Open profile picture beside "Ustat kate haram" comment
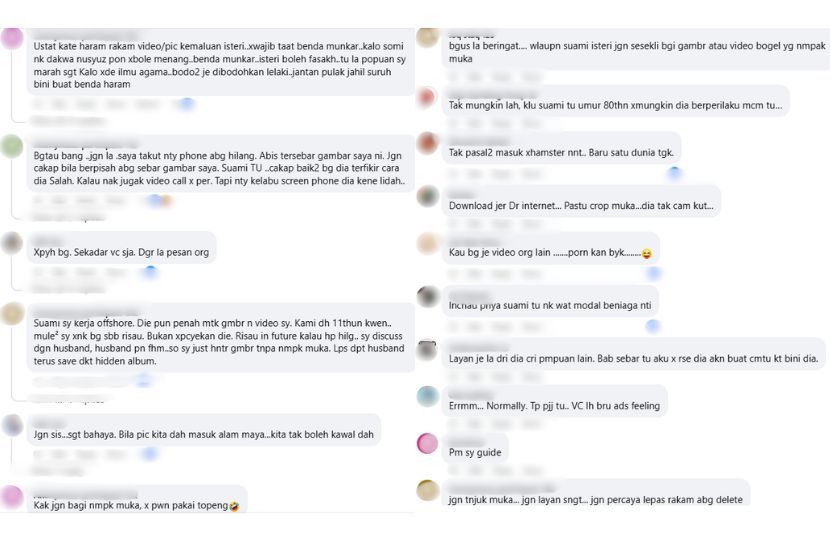Viewport: 830px width, 553px height. pyautogui.click(x=12, y=38)
